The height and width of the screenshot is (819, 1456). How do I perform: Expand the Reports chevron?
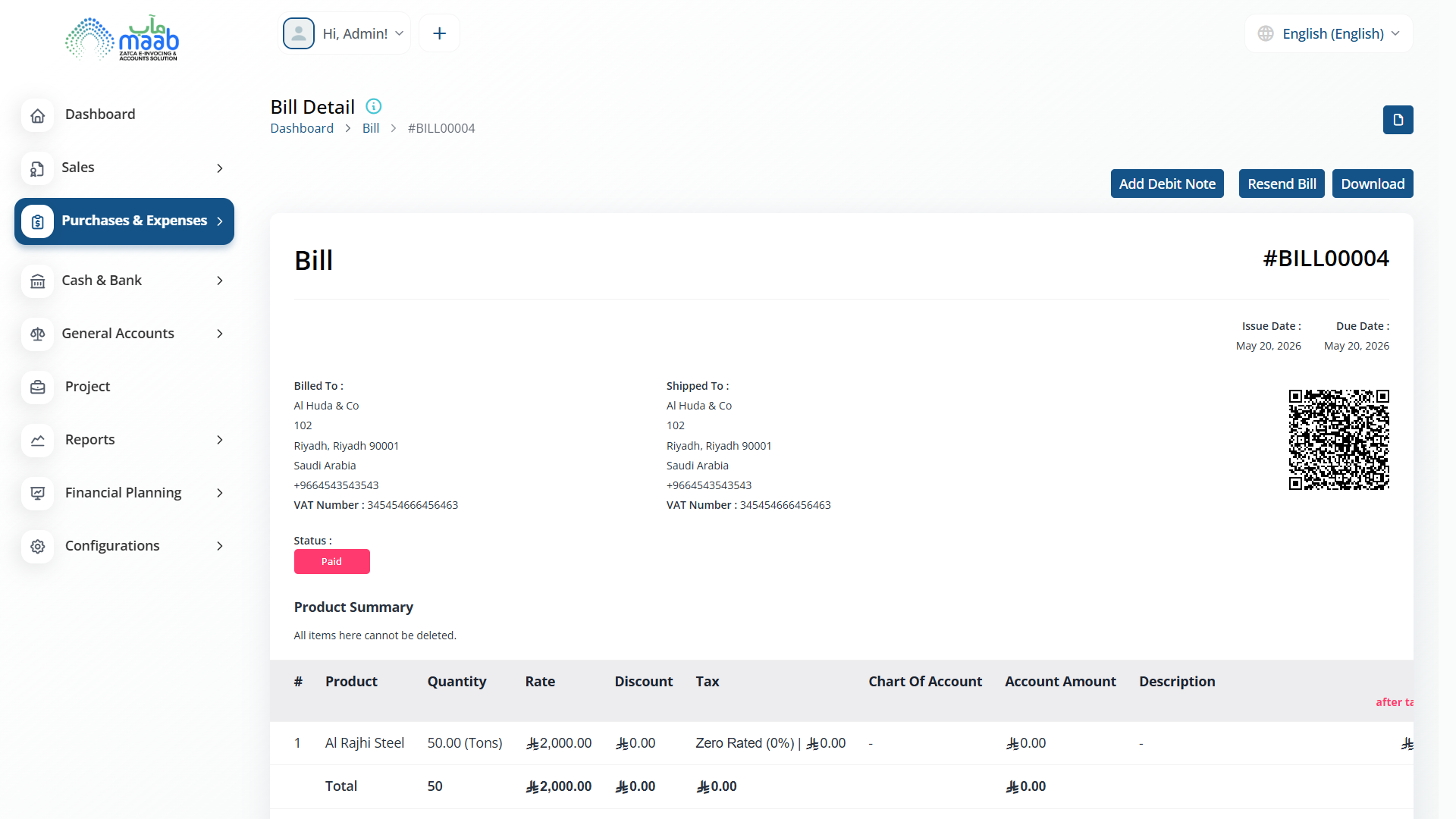point(220,440)
